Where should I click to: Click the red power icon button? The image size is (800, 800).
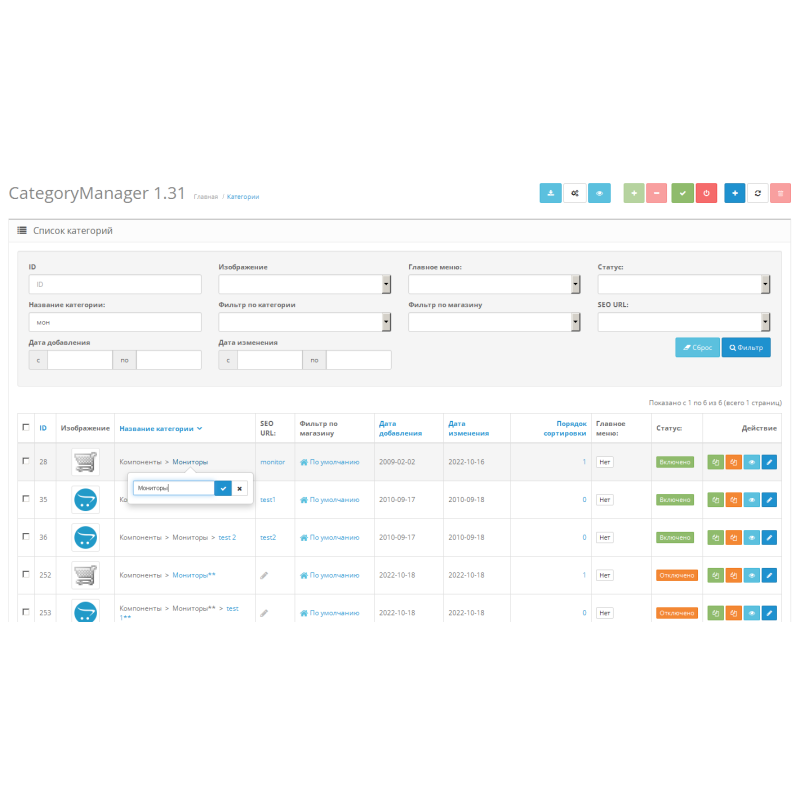pos(706,194)
